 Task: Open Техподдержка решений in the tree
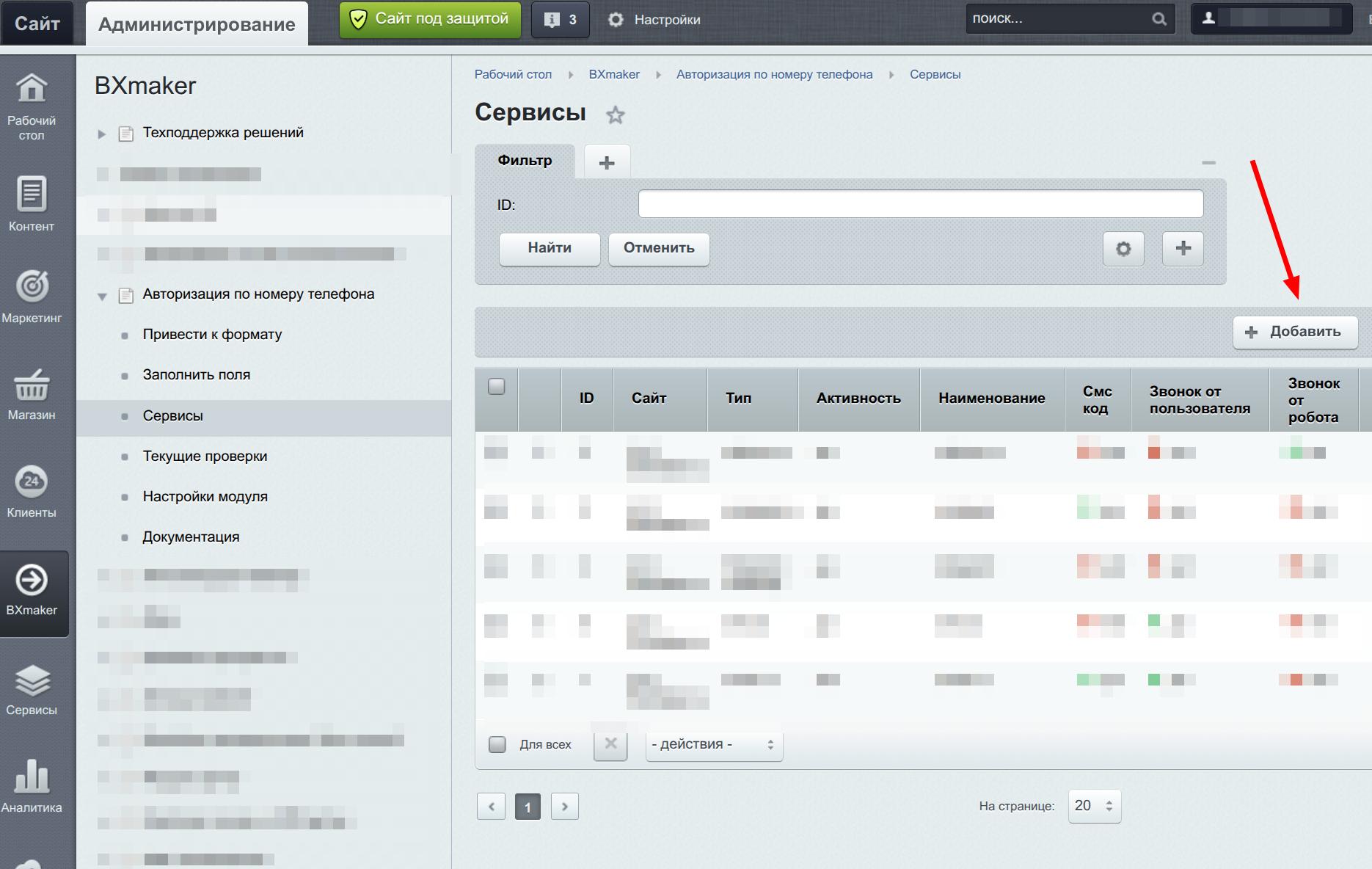click(223, 133)
